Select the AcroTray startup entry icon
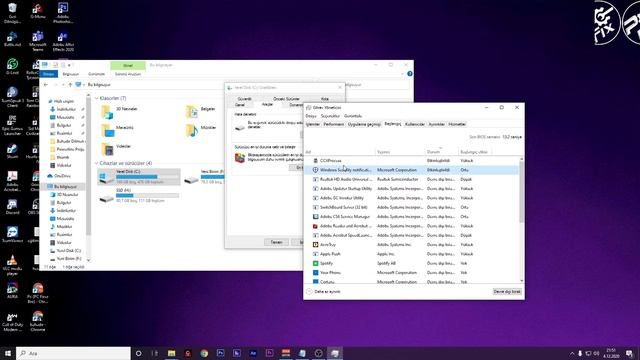The width and height of the screenshot is (640, 360). [315, 244]
